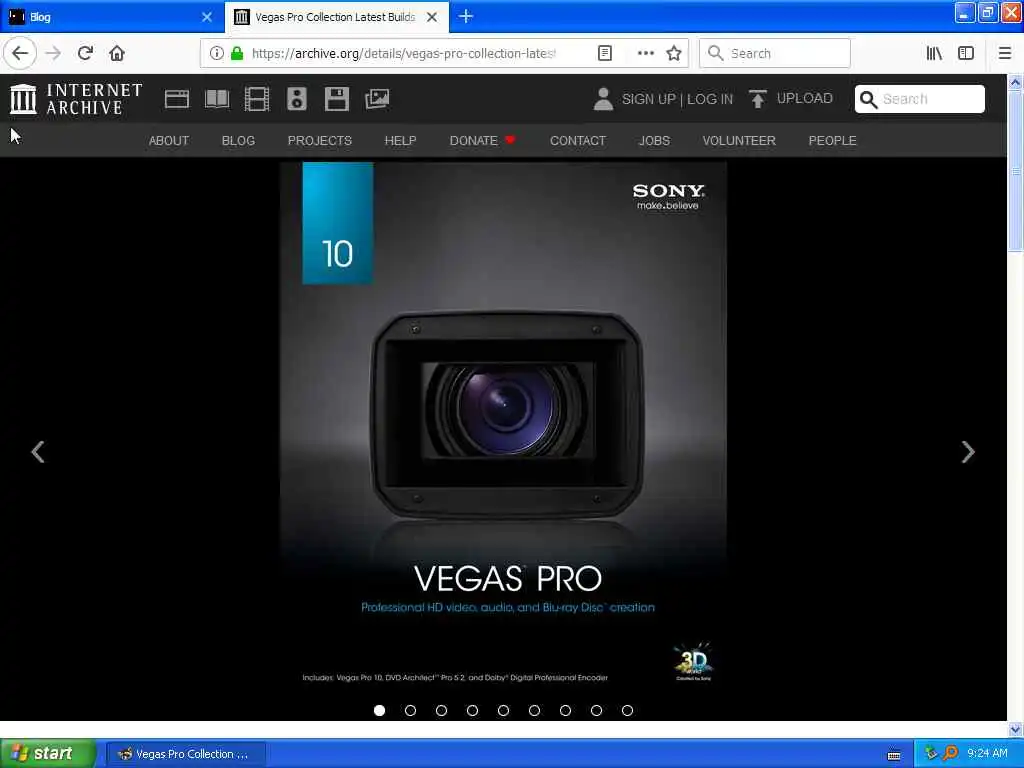1024x768 pixels.
Task: Select the third carousel dot
Action: [x=441, y=711]
